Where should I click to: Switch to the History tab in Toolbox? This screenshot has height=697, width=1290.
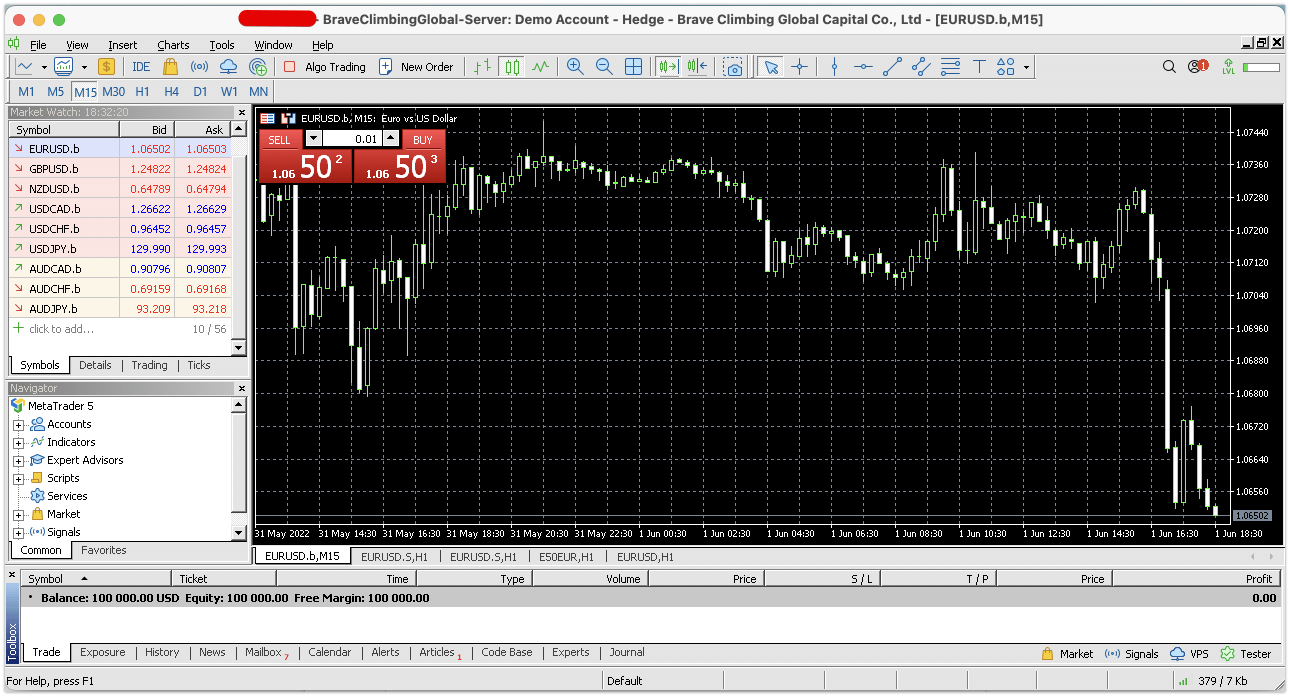coord(162,652)
